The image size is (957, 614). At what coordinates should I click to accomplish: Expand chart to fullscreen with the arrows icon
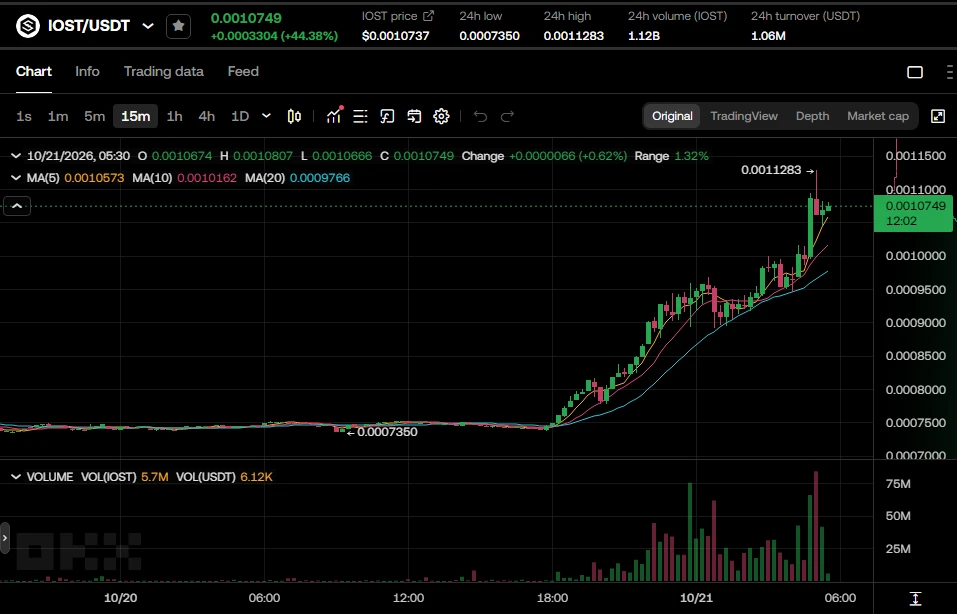pos(938,116)
